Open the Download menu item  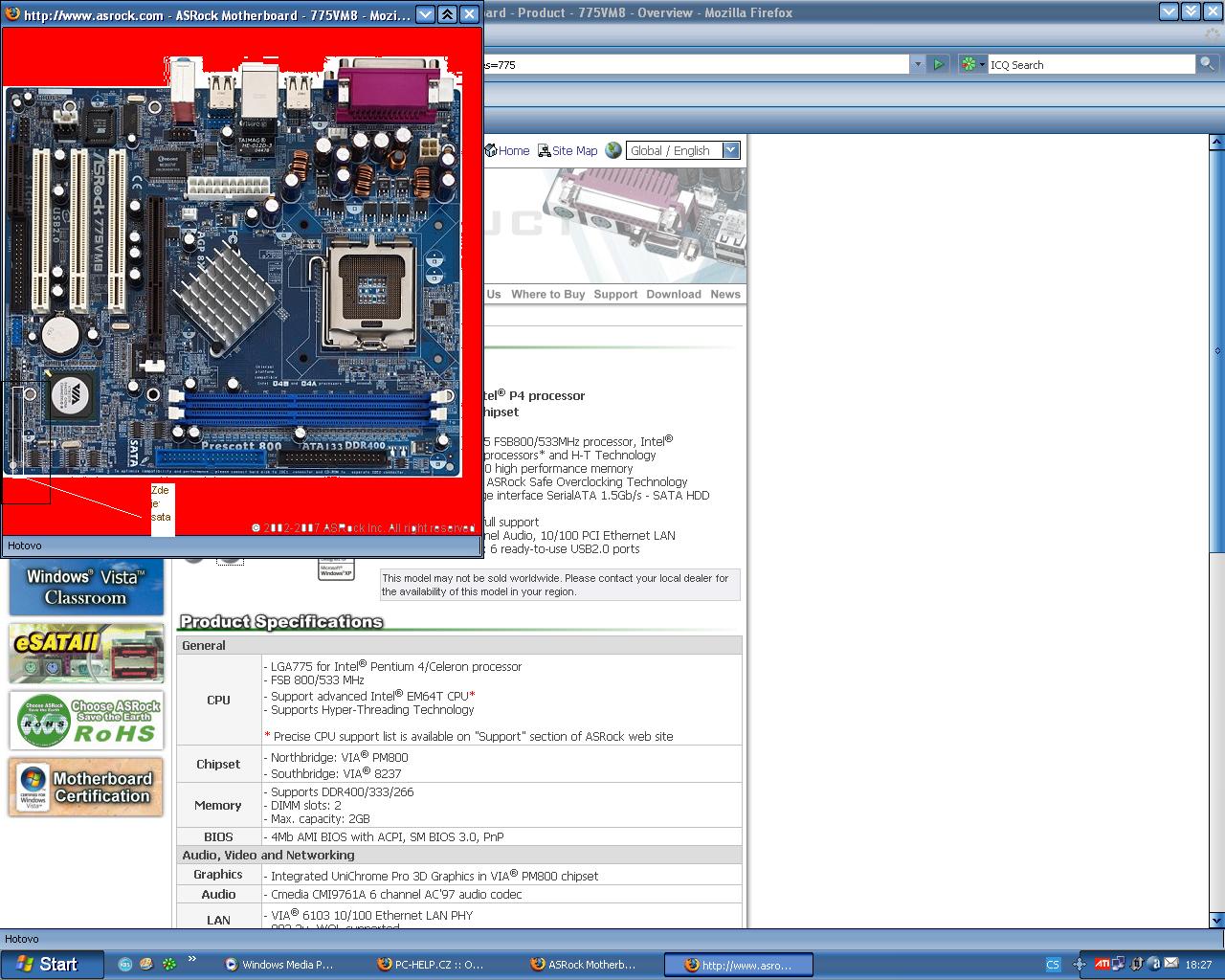pyautogui.click(x=674, y=294)
